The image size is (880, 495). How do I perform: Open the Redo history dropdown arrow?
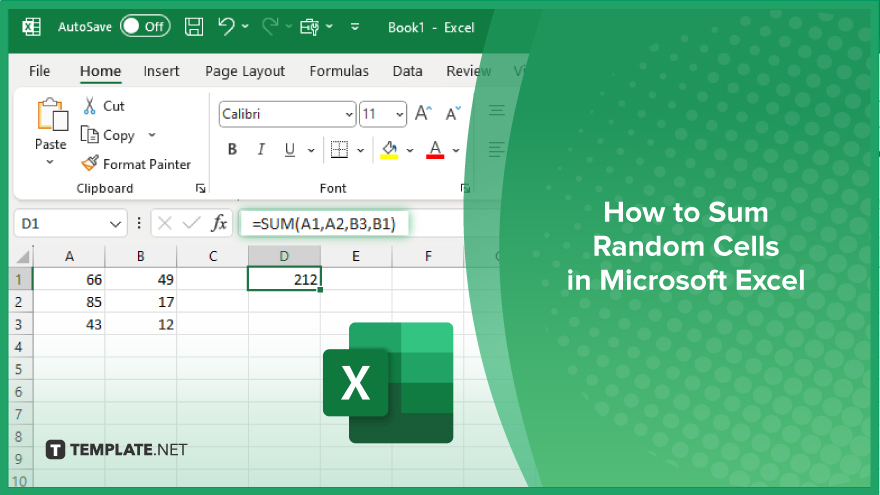pyautogui.click(x=288, y=26)
